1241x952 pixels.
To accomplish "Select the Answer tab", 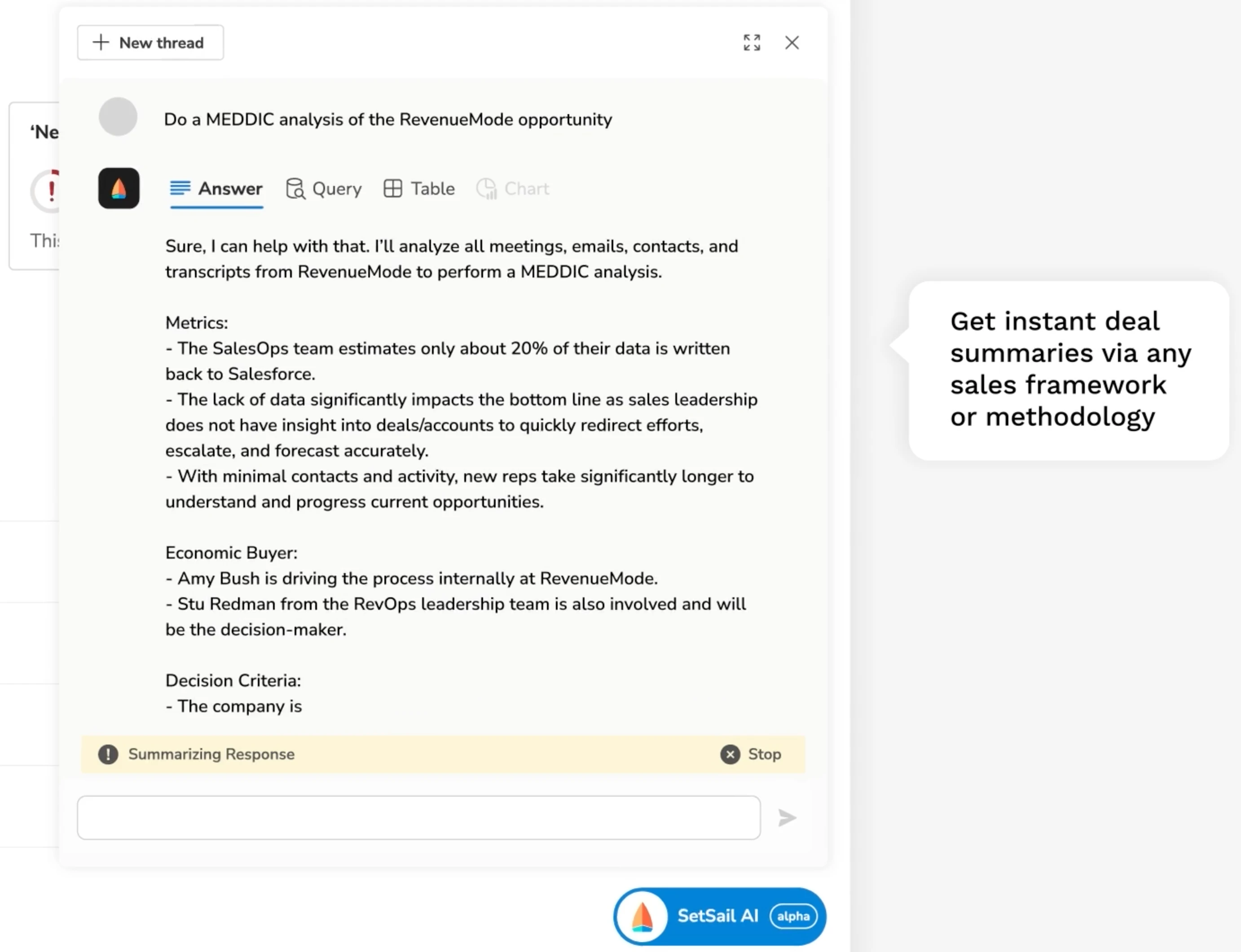I will coord(216,189).
